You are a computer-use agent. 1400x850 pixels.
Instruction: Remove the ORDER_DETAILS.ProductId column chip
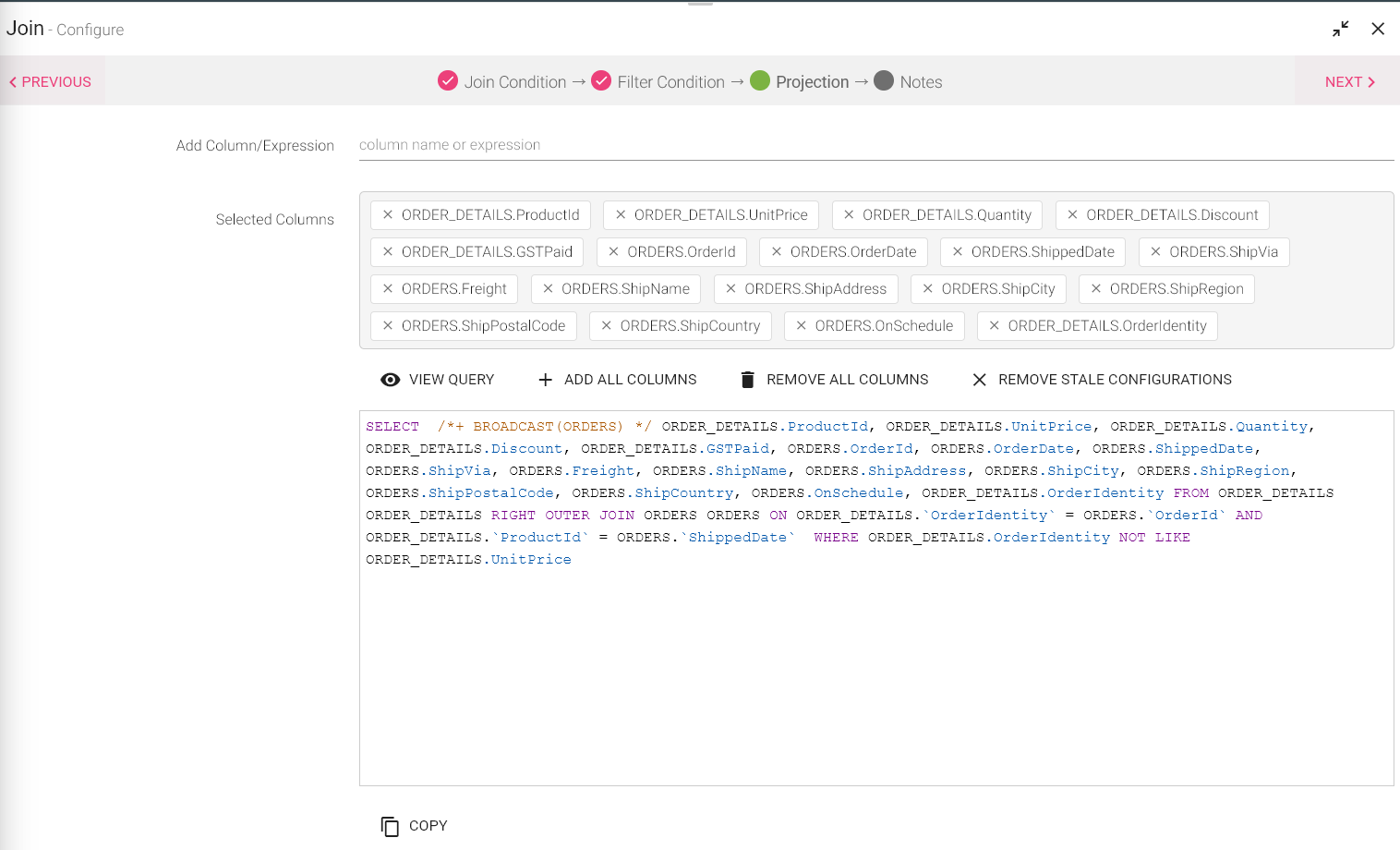[388, 215]
